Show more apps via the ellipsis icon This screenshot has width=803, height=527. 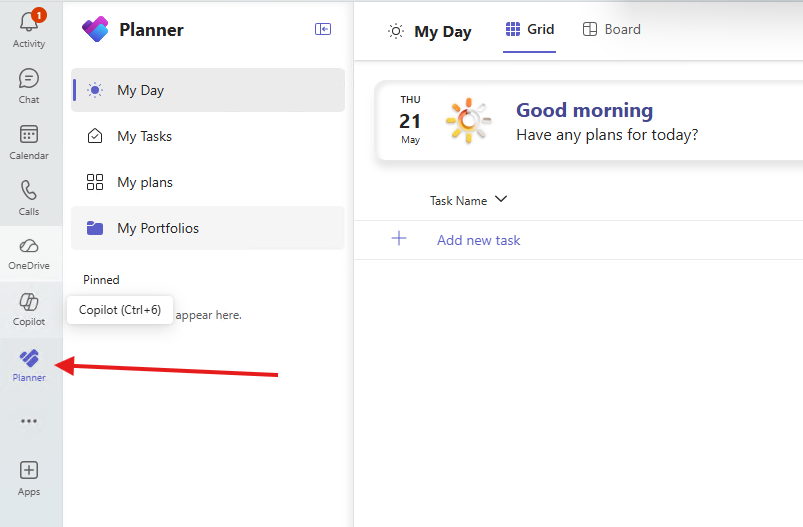[x=29, y=421]
